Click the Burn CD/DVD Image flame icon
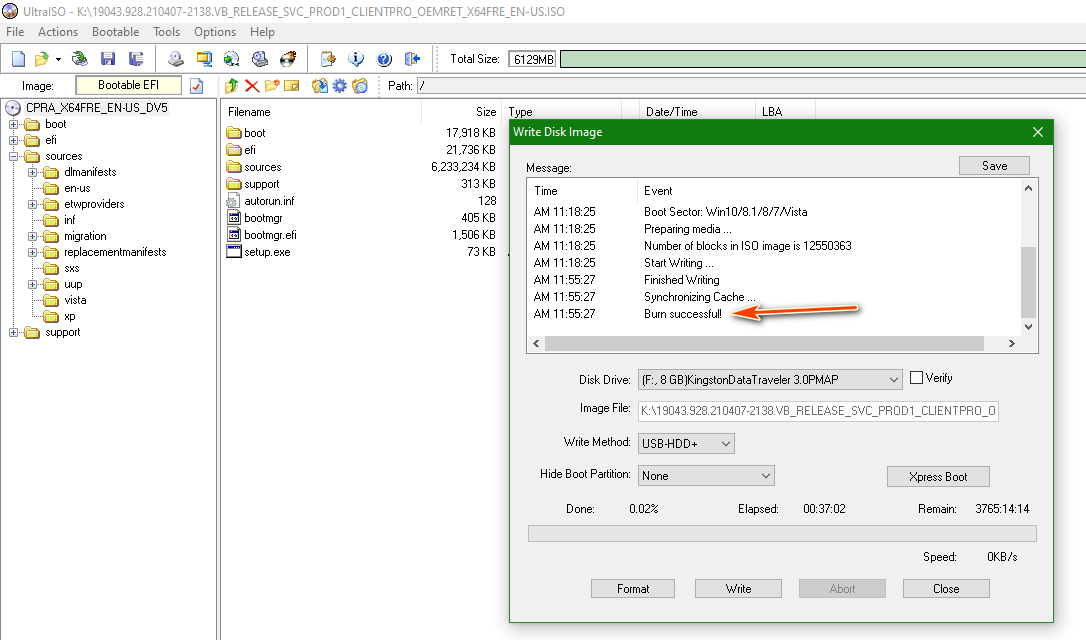The image size is (1086, 640). tap(287, 59)
